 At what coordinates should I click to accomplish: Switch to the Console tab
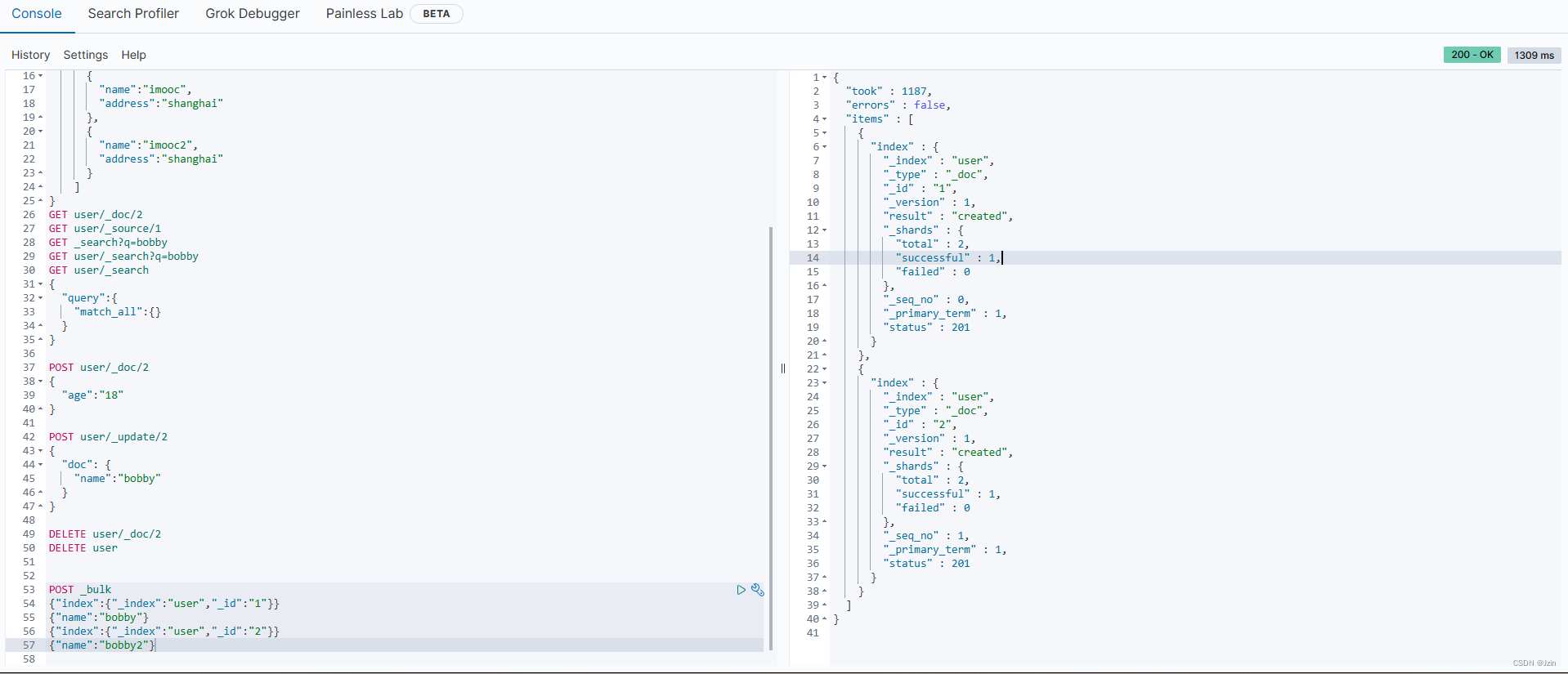[37, 14]
